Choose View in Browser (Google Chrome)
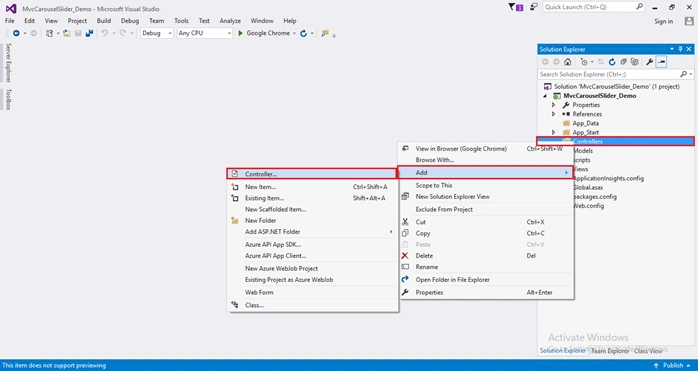This screenshot has height=371, width=698. [x=487, y=149]
